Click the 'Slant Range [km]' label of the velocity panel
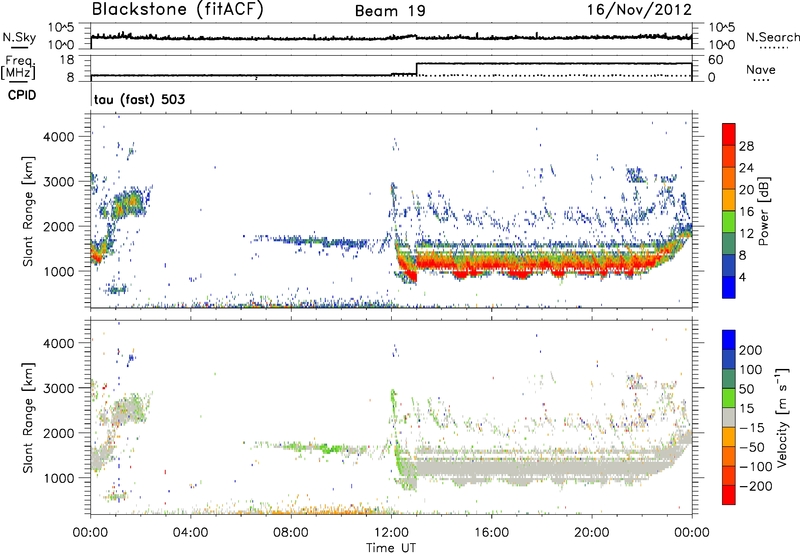The width and height of the screenshot is (800, 554). pos(28,418)
